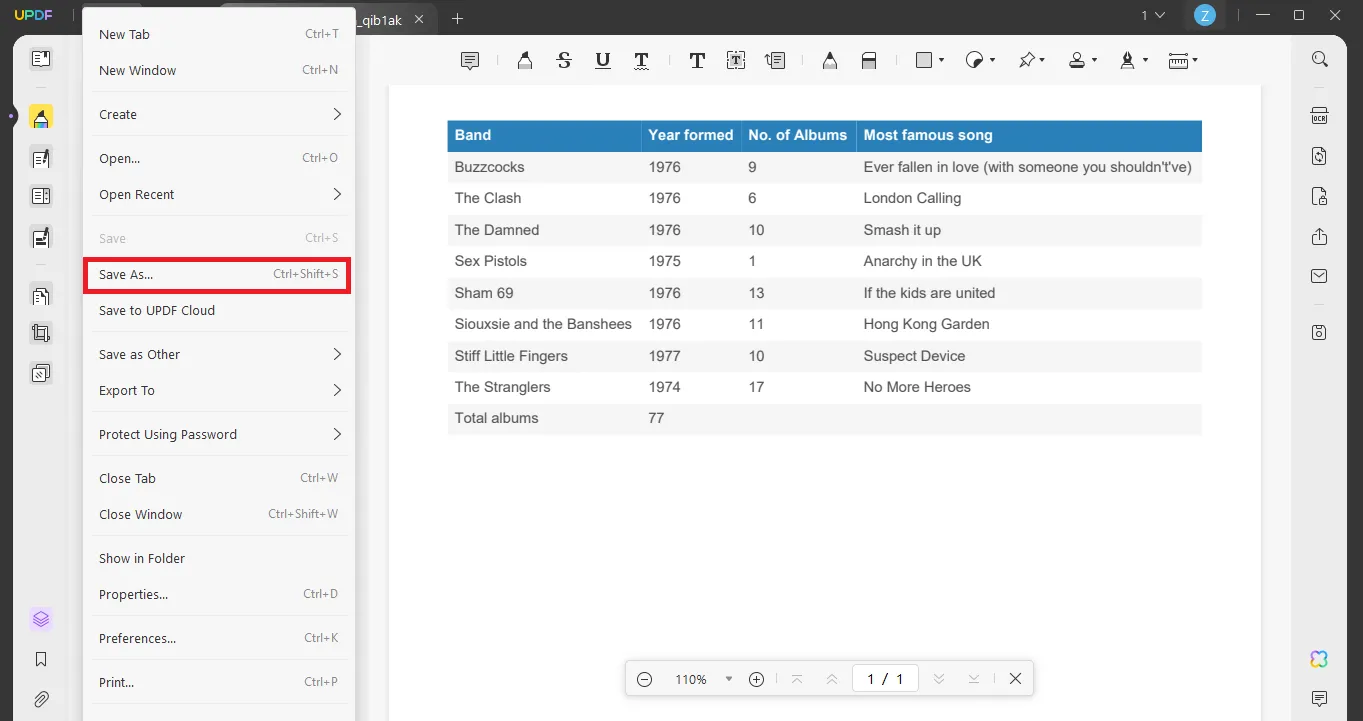Open the zoom percentage dropdown
This screenshot has height=721, width=1363.
(729, 679)
